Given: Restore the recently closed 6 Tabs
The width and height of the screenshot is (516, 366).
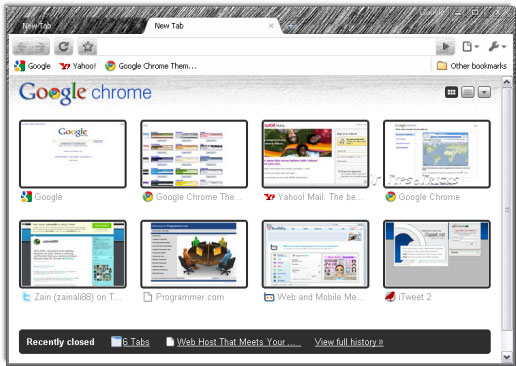Looking at the screenshot, I should (130, 342).
